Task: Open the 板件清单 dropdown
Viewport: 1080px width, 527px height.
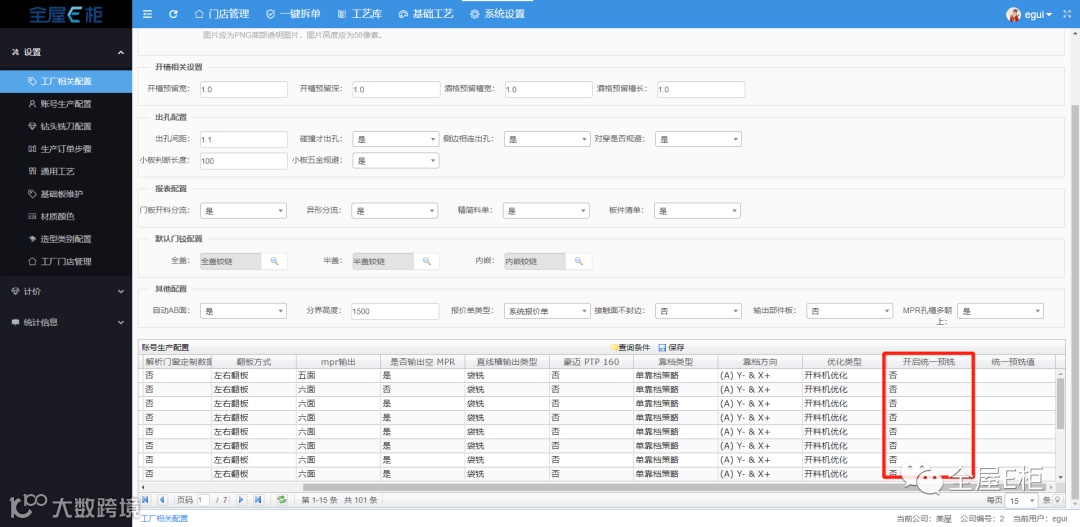Action: (698, 211)
